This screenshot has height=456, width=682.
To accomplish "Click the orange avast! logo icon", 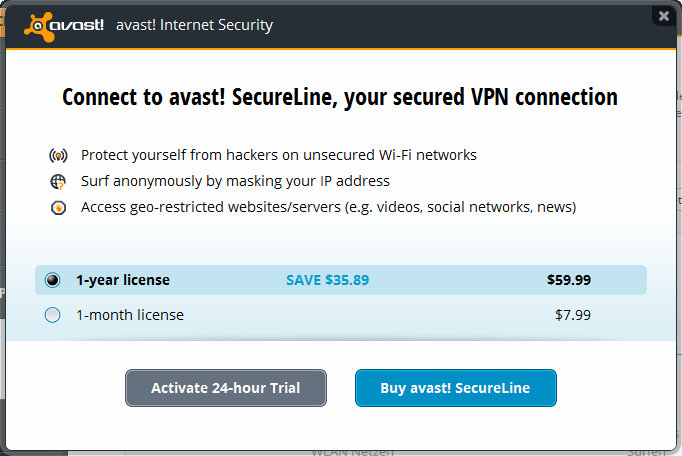I will [39, 27].
